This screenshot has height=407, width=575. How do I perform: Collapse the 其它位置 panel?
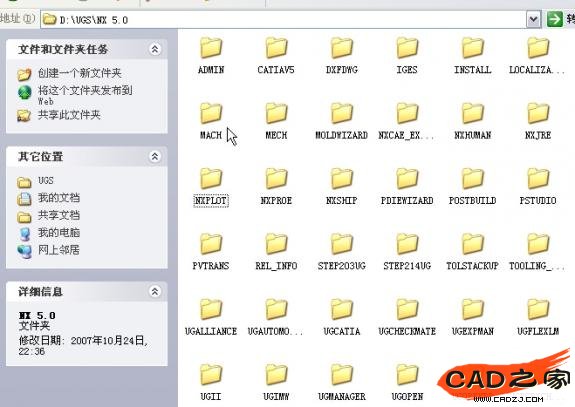155,157
